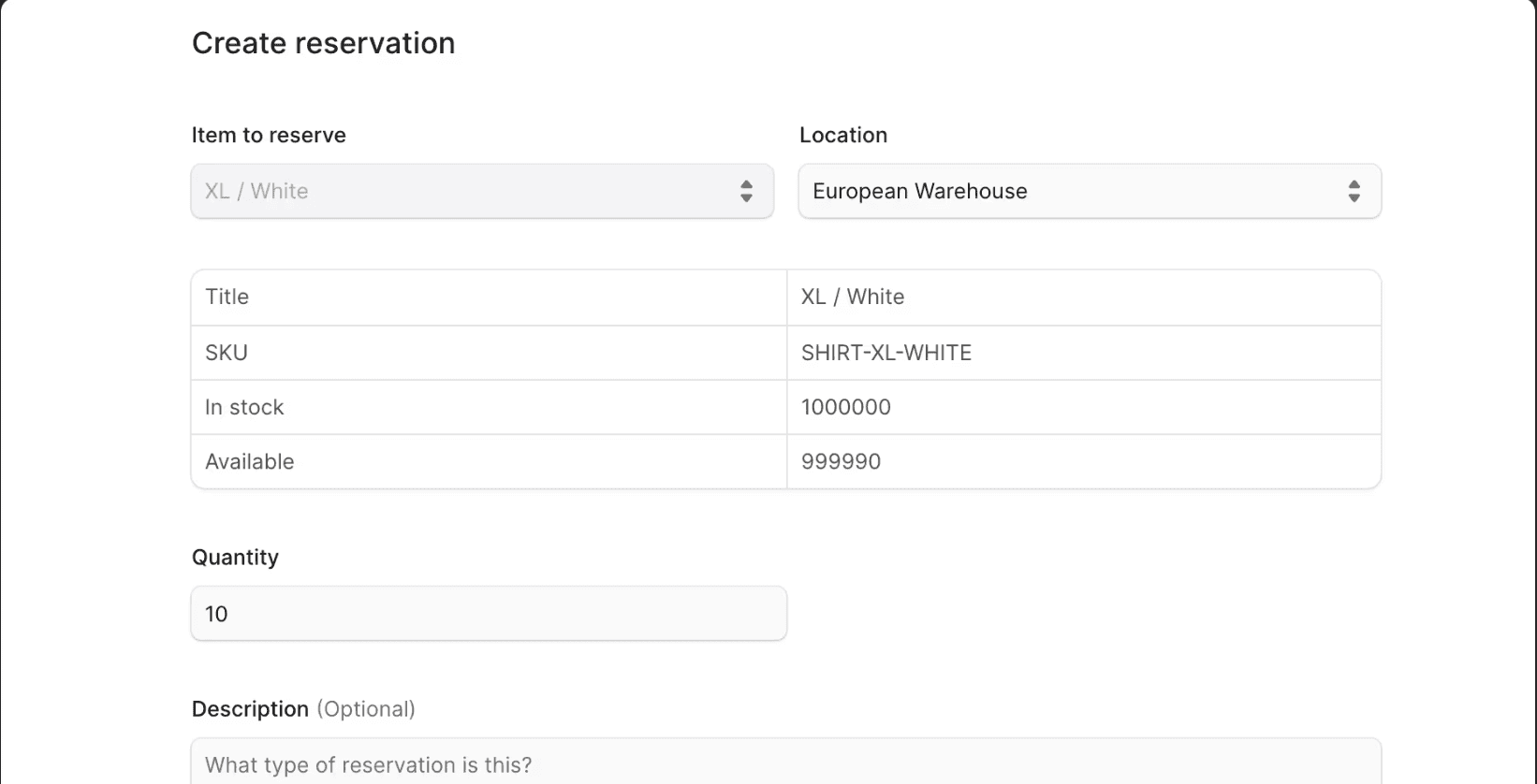This screenshot has height=784, width=1537.
Task: Click the SHIRT-XL-WHITE SKU value
Action: point(886,353)
